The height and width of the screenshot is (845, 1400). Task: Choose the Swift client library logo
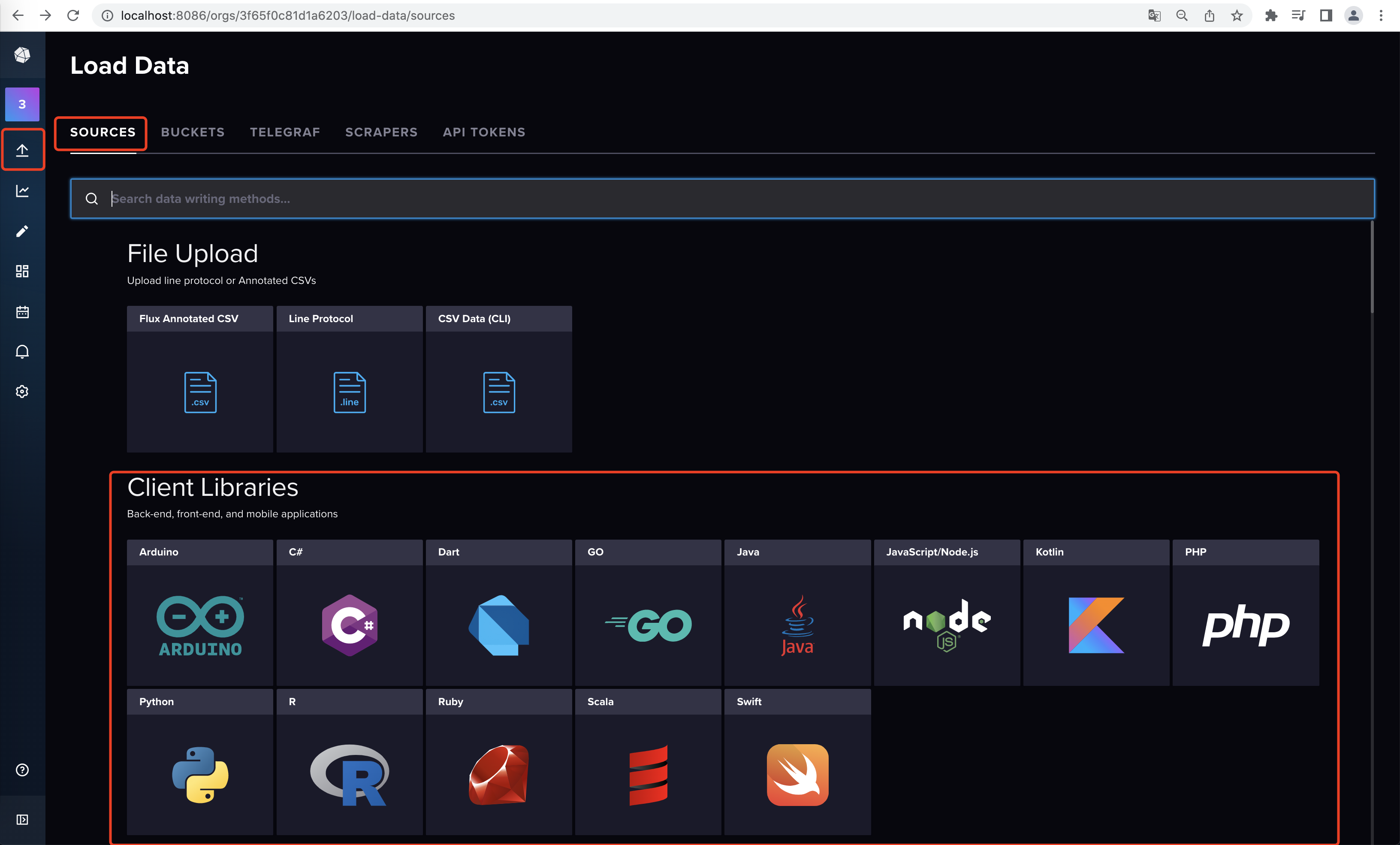pos(798,775)
